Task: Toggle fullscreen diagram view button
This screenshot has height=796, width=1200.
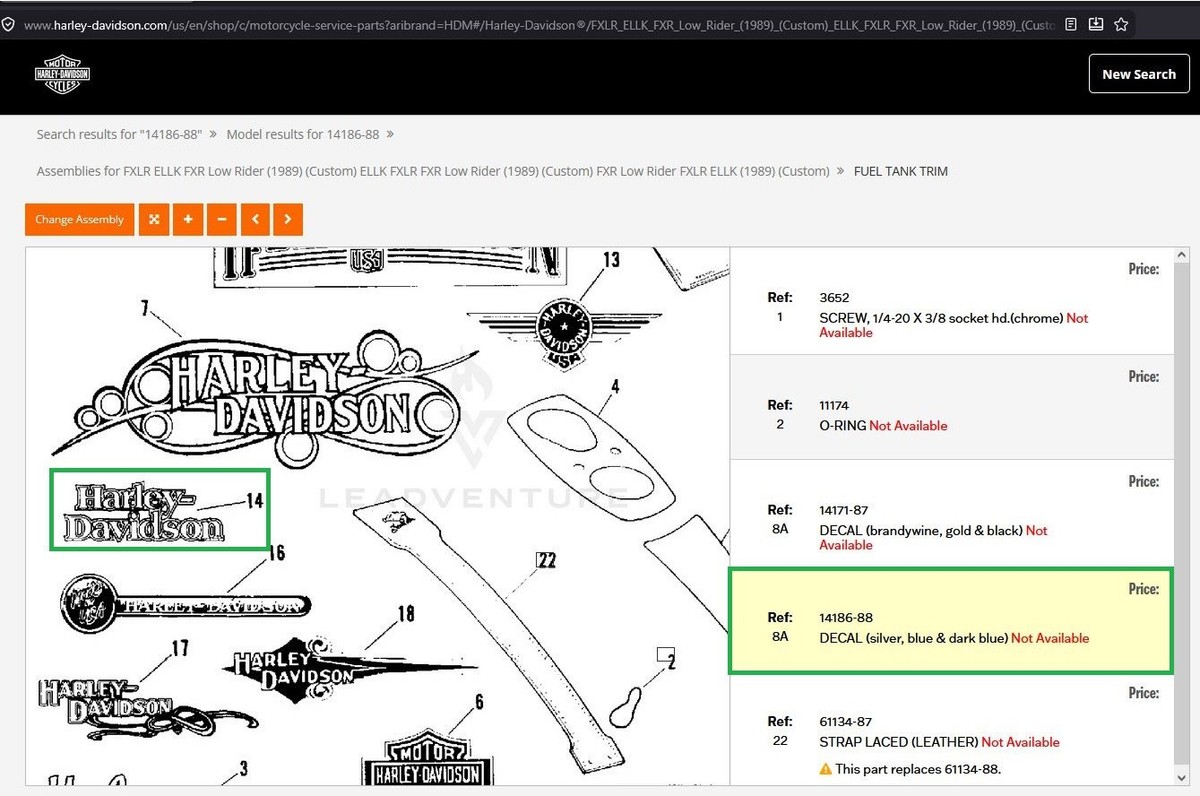Action: (154, 220)
